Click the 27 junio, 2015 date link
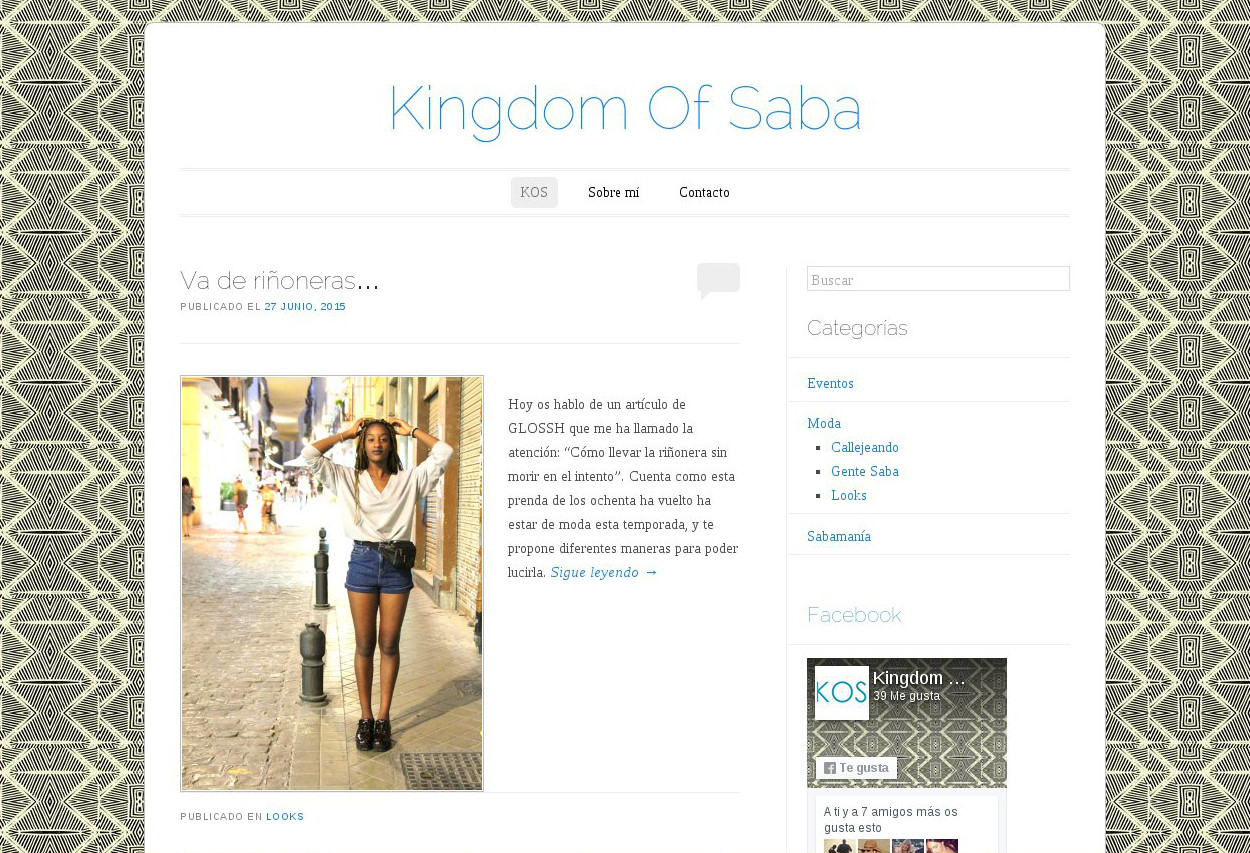Viewport: 1250px width, 853px height. coord(305,307)
